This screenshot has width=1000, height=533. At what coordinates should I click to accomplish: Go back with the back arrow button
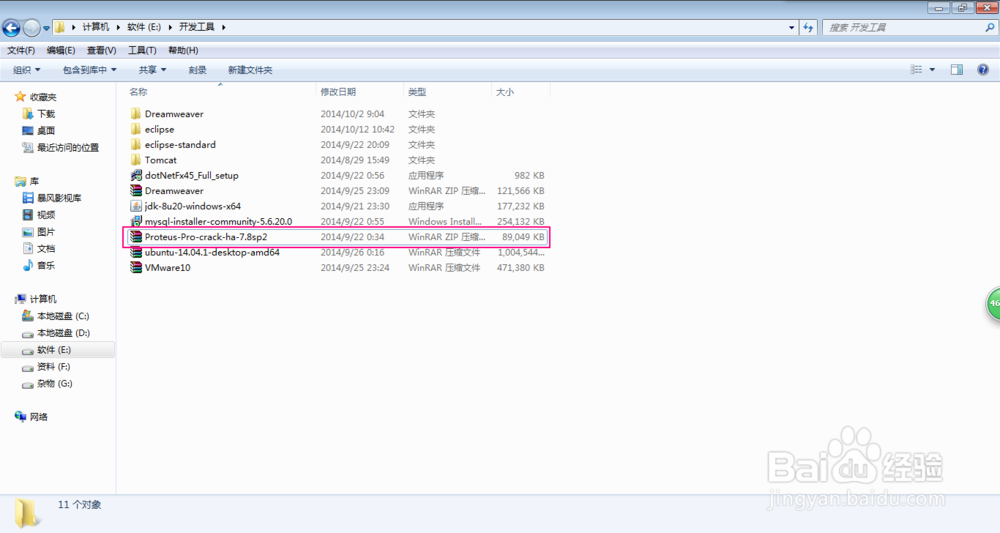tap(11, 27)
